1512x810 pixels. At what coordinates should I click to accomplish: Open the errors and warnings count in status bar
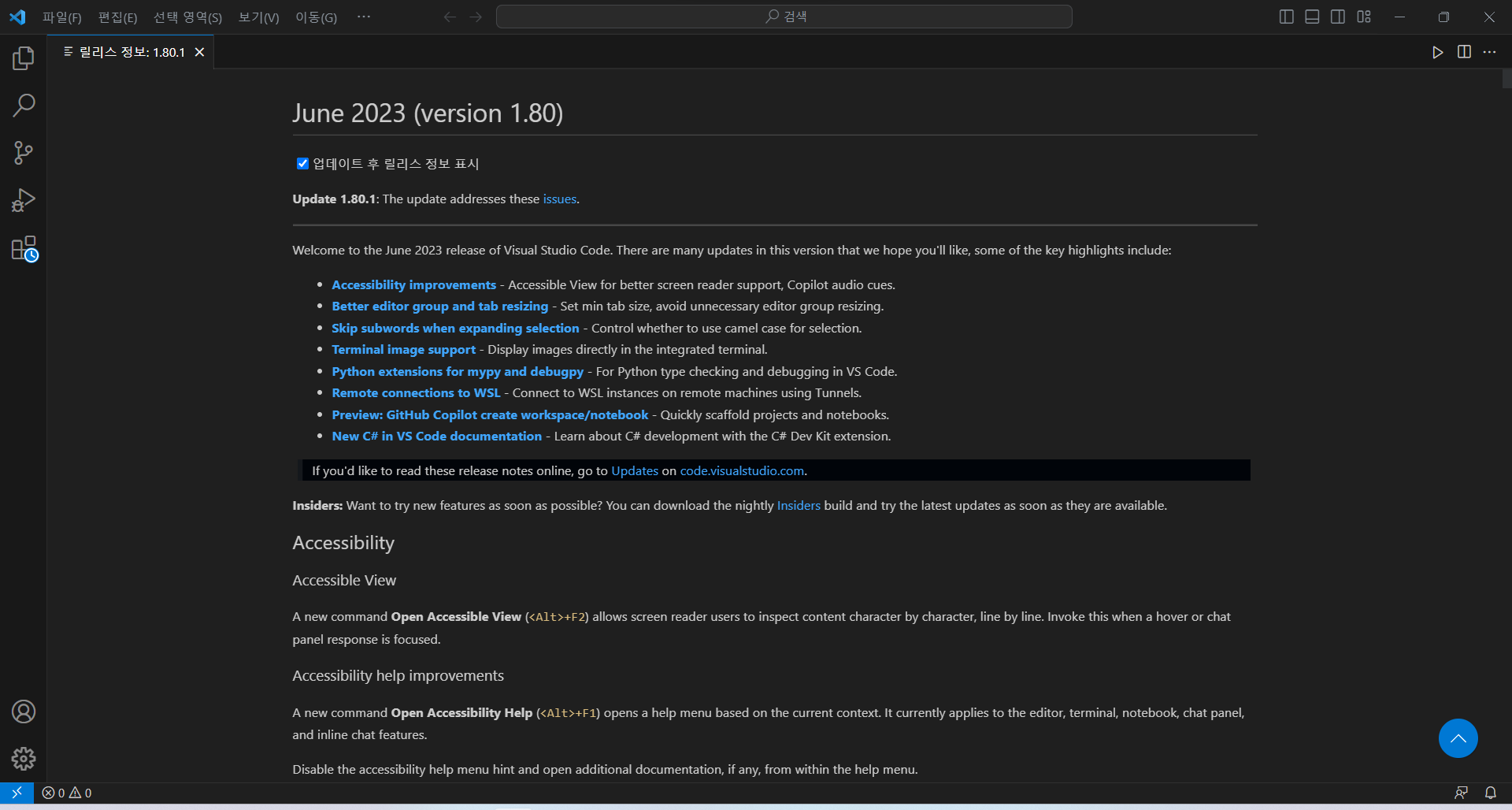coord(67,793)
